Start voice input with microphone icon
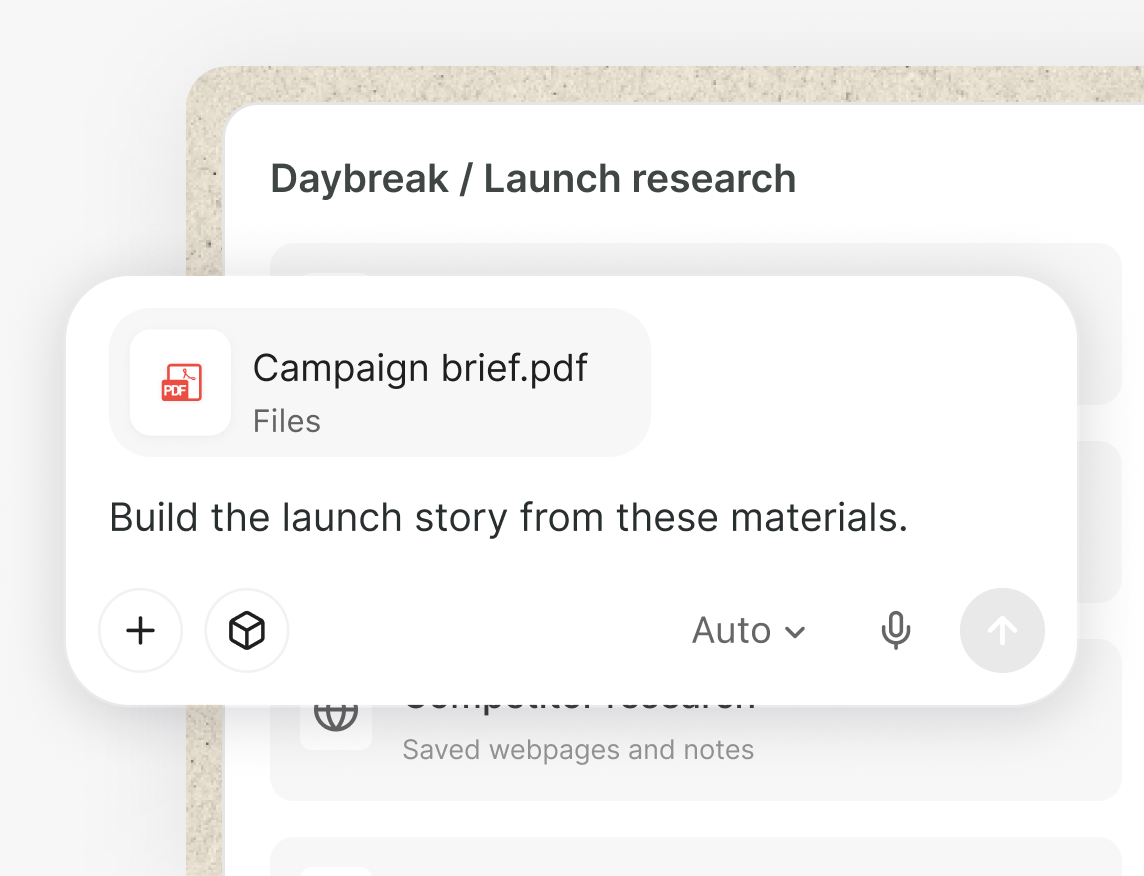Image resolution: width=1144 pixels, height=876 pixels. click(x=895, y=630)
